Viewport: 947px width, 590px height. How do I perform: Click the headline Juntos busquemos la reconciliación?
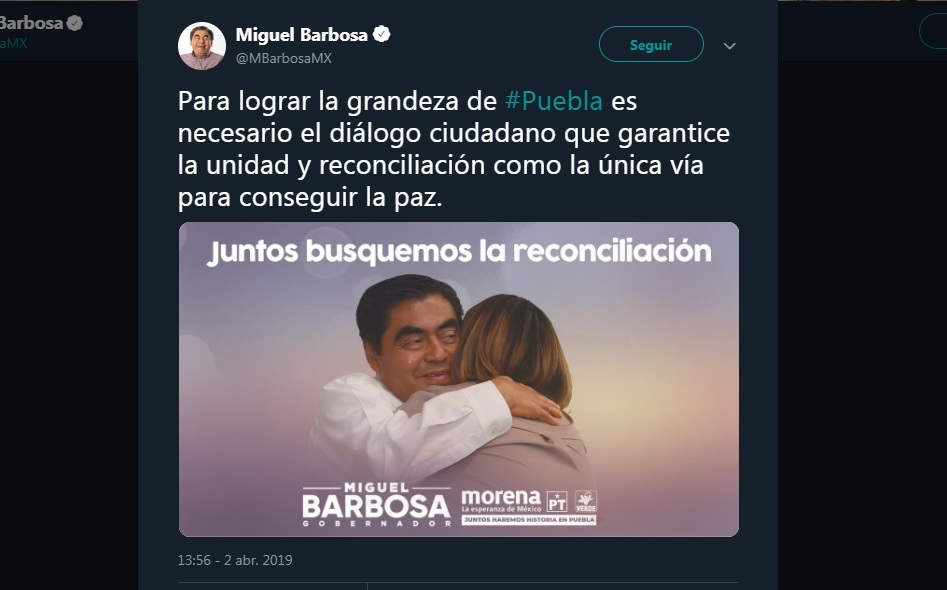[460, 252]
